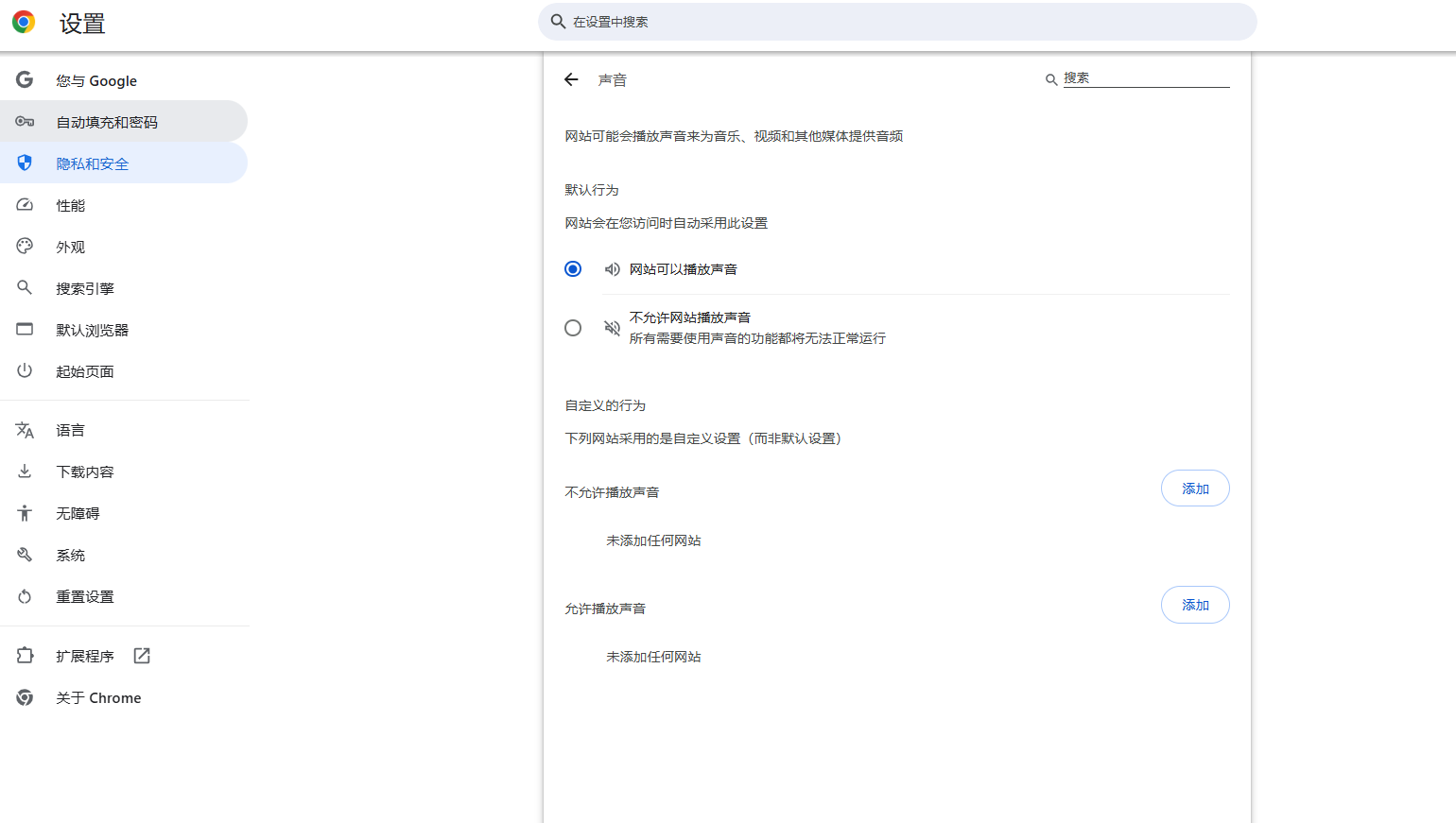Click 添加 button for 不允许播放声音
1456x823 pixels.
[1195, 489]
